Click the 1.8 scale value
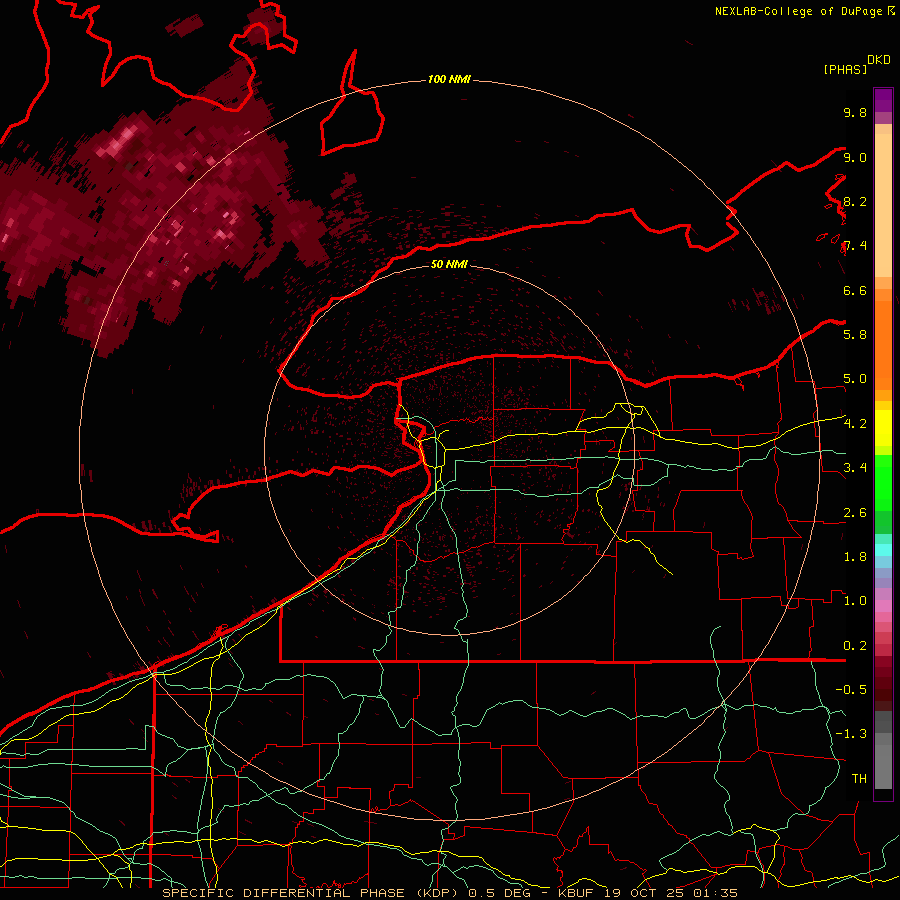900x900 pixels. coord(855,557)
